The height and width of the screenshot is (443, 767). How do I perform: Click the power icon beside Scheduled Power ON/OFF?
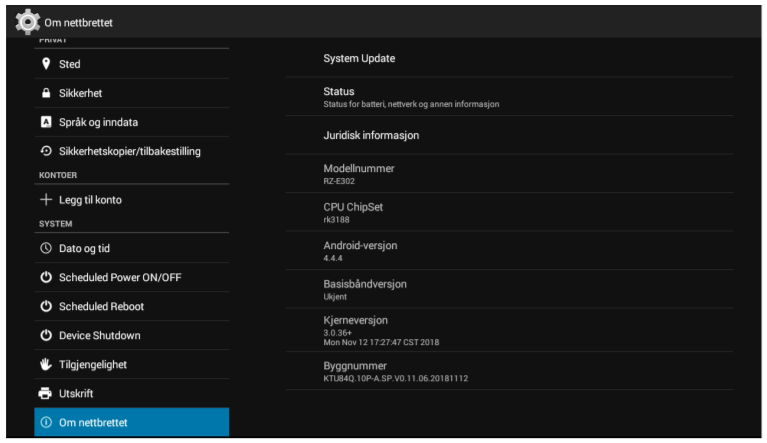(x=46, y=277)
